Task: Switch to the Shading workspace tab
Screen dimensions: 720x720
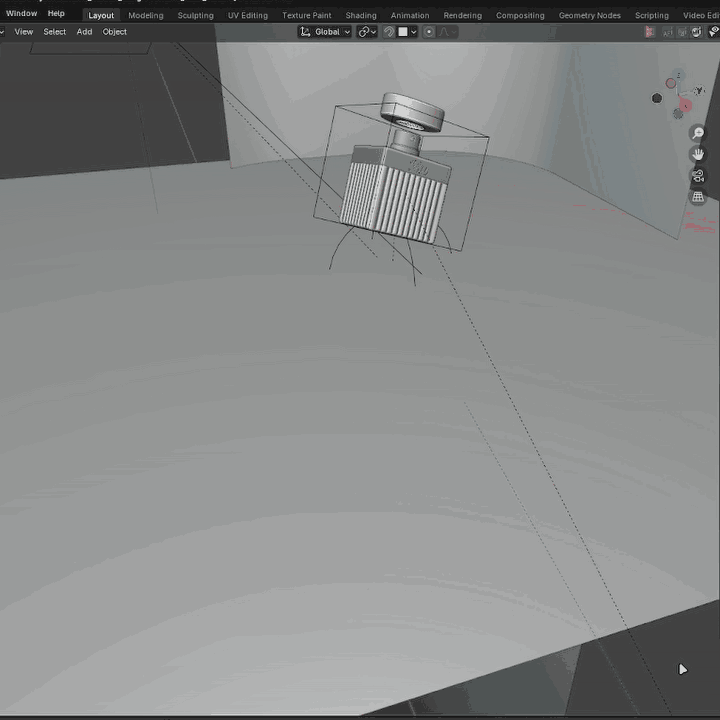Action: [361, 15]
